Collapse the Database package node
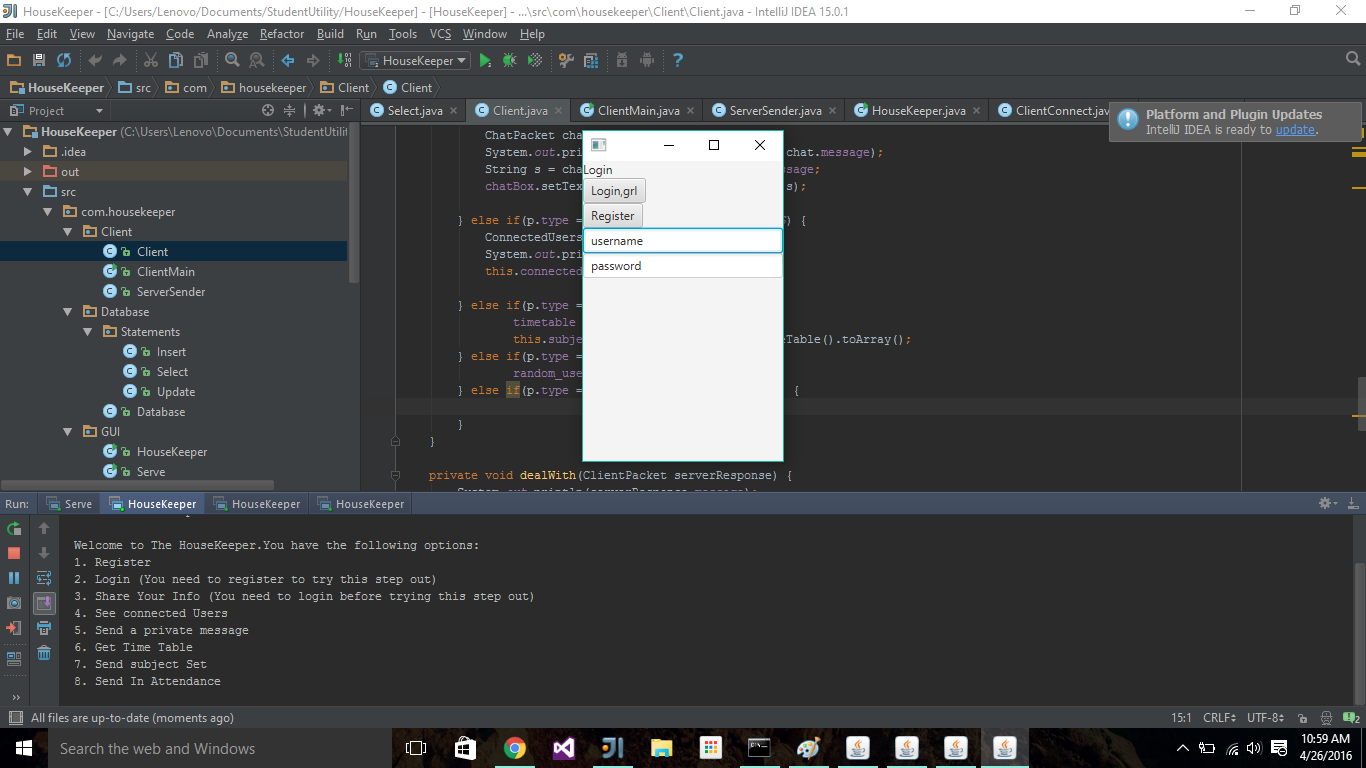Image resolution: width=1366 pixels, height=768 pixels. coord(68,312)
